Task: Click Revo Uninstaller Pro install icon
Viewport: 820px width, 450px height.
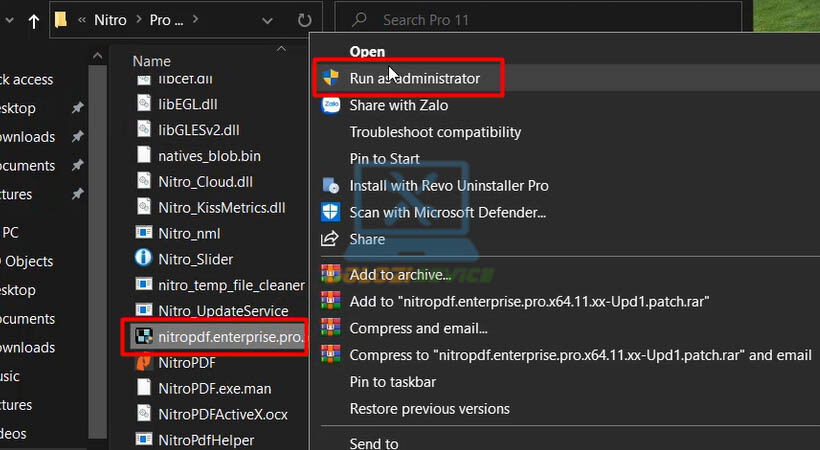Action: [x=330, y=186]
